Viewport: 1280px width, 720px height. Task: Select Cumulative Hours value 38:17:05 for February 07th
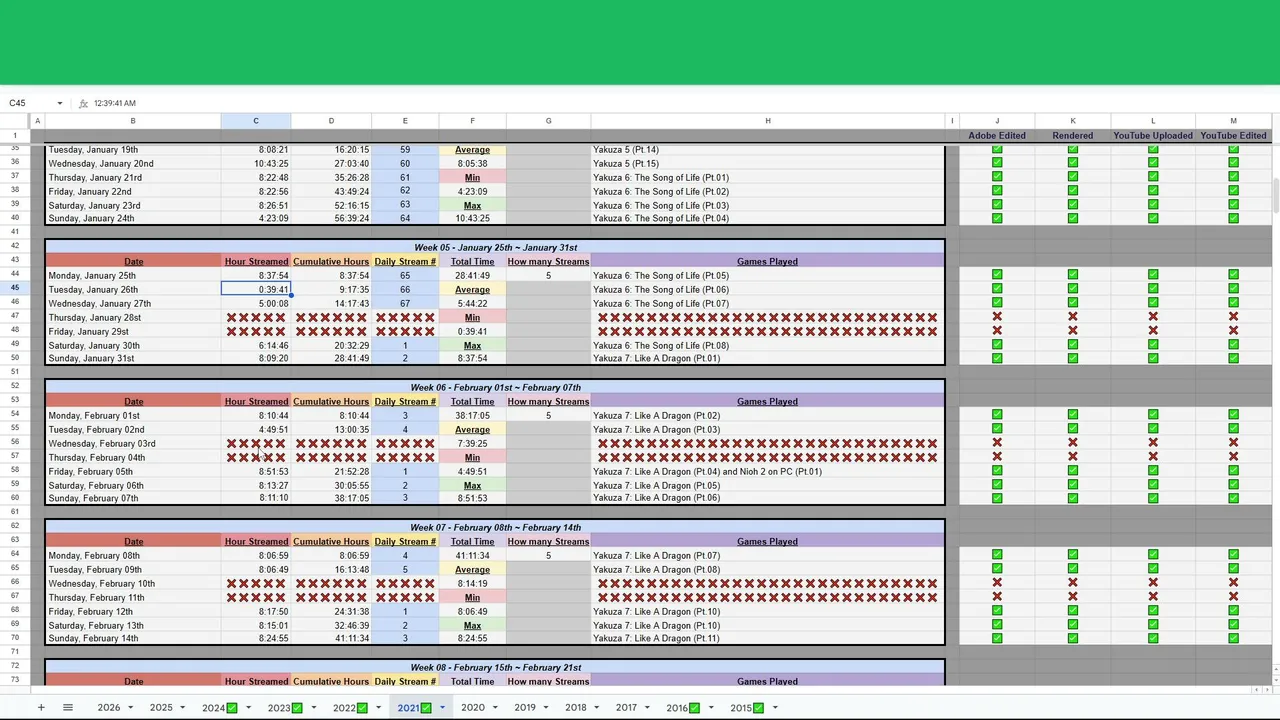coord(331,498)
